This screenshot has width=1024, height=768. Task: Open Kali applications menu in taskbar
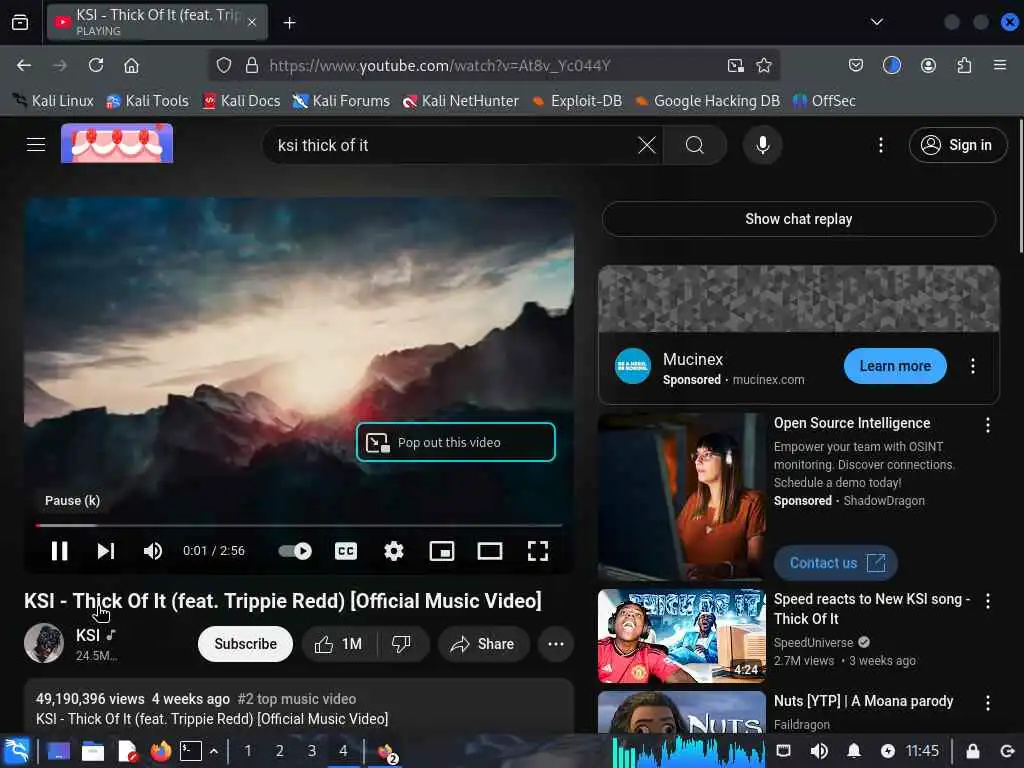[x=17, y=751]
